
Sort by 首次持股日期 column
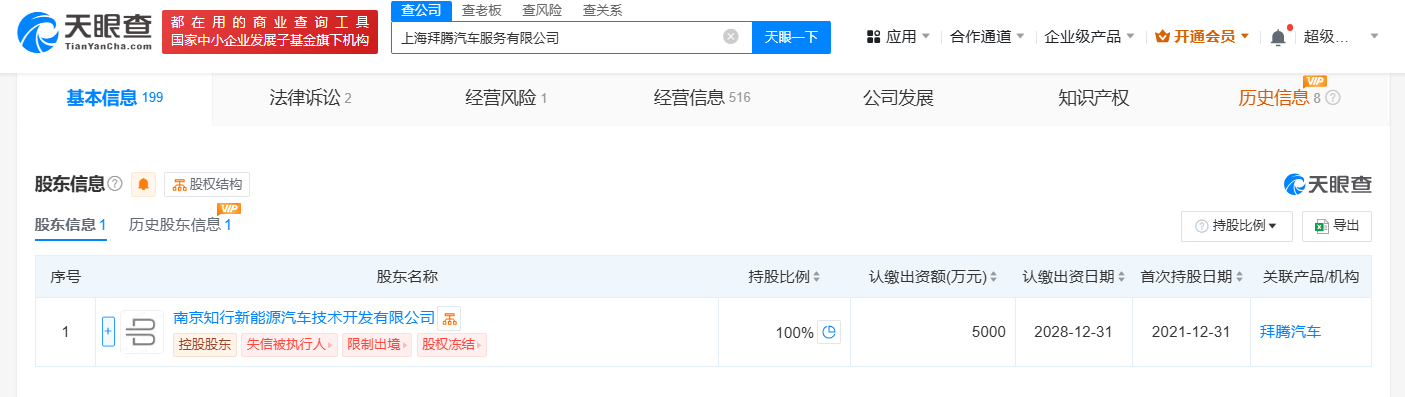point(1192,277)
